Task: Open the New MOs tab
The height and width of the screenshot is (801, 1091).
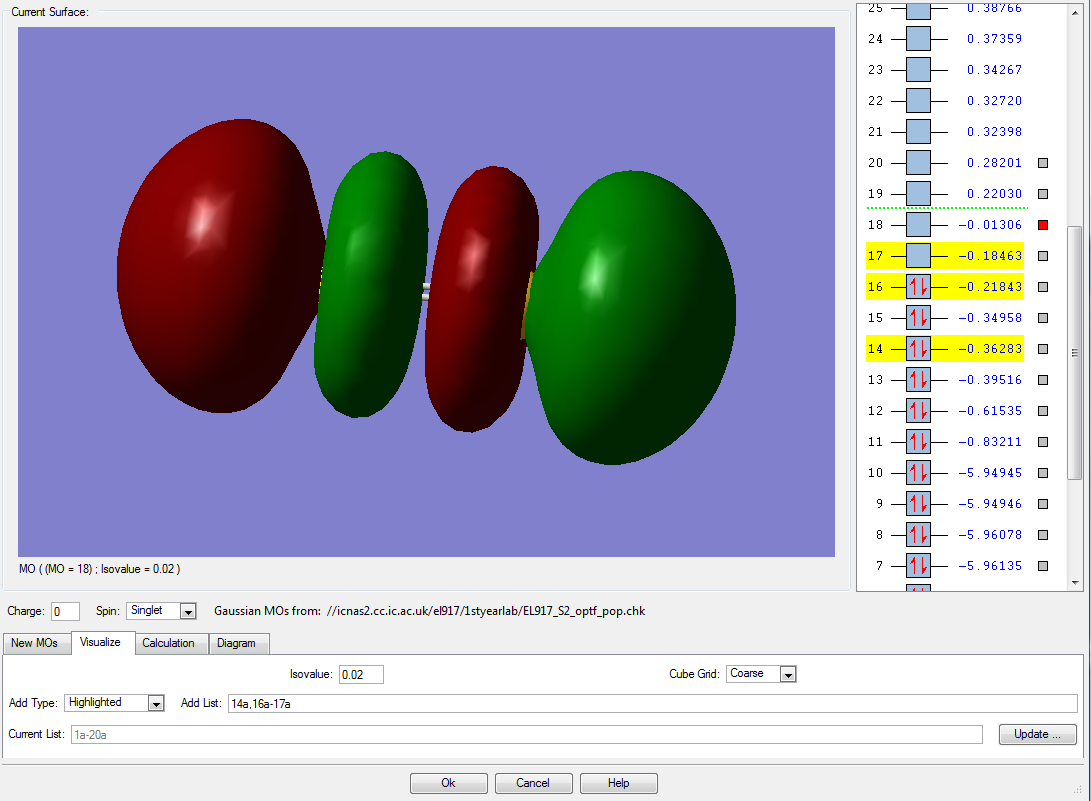Action: (35, 643)
